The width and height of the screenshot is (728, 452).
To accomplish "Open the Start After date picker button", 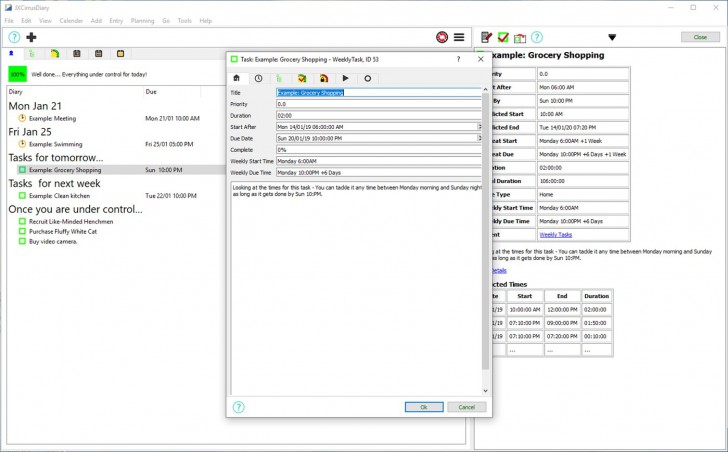I will pyautogui.click(x=480, y=127).
